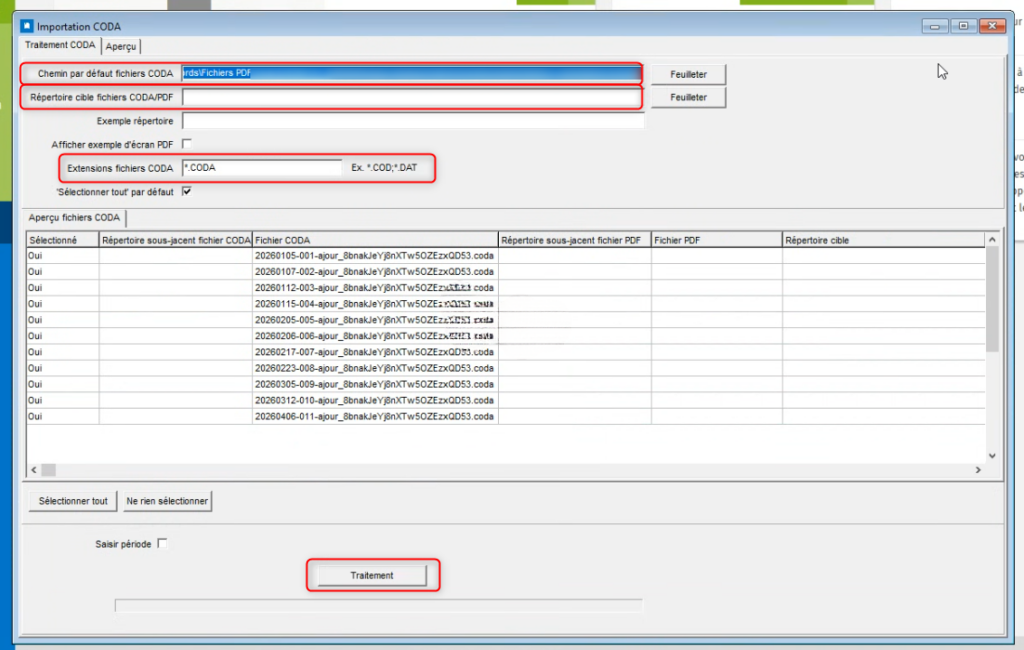
Task: Click Feuilleter for Chemin par défaut
Action: pos(688,74)
